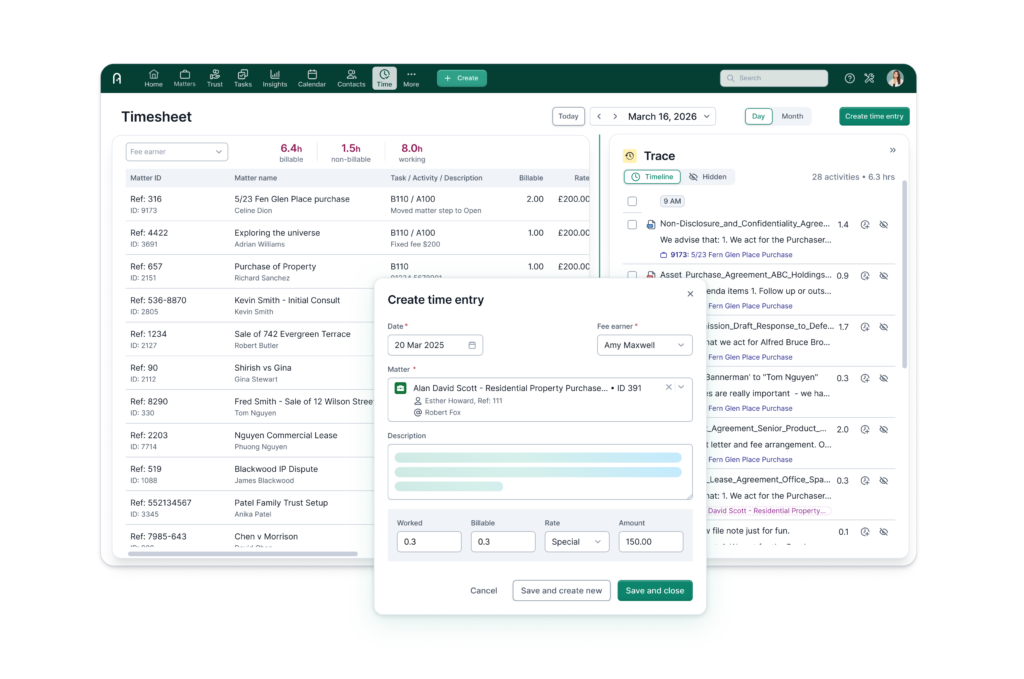1024x679 pixels.
Task: Go to next day with right arrow
Action: coord(615,116)
